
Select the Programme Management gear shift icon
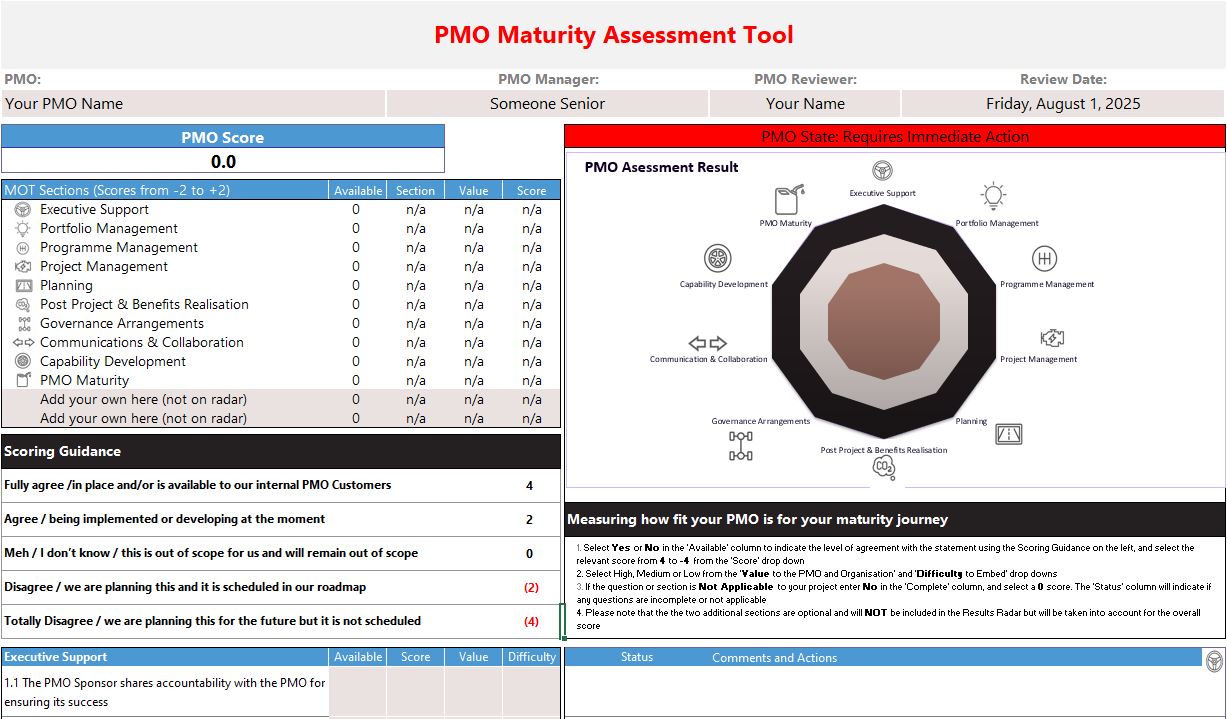pyautogui.click(x=1044, y=258)
